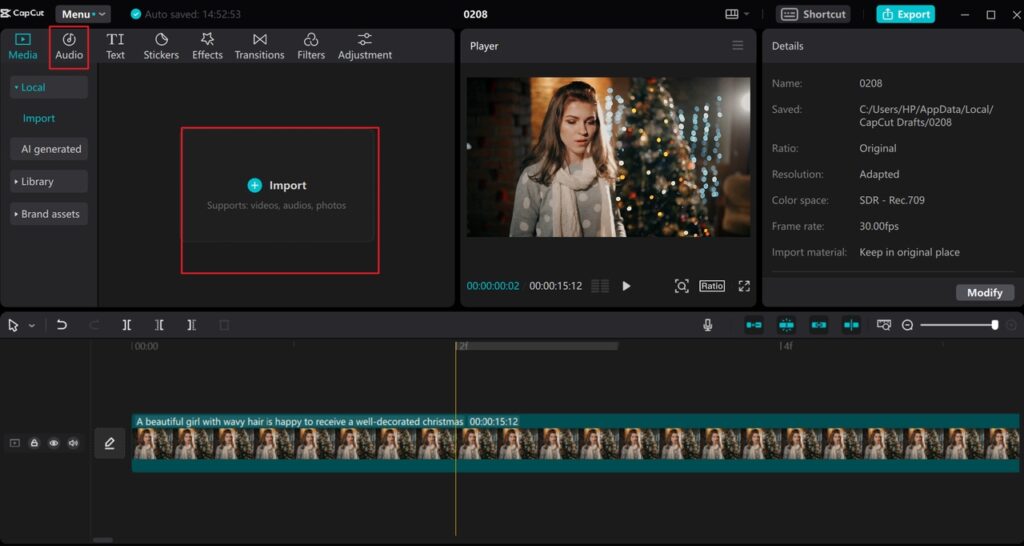The width and height of the screenshot is (1024, 546).
Task: Select the christmas girl video clip
Action: click(575, 443)
